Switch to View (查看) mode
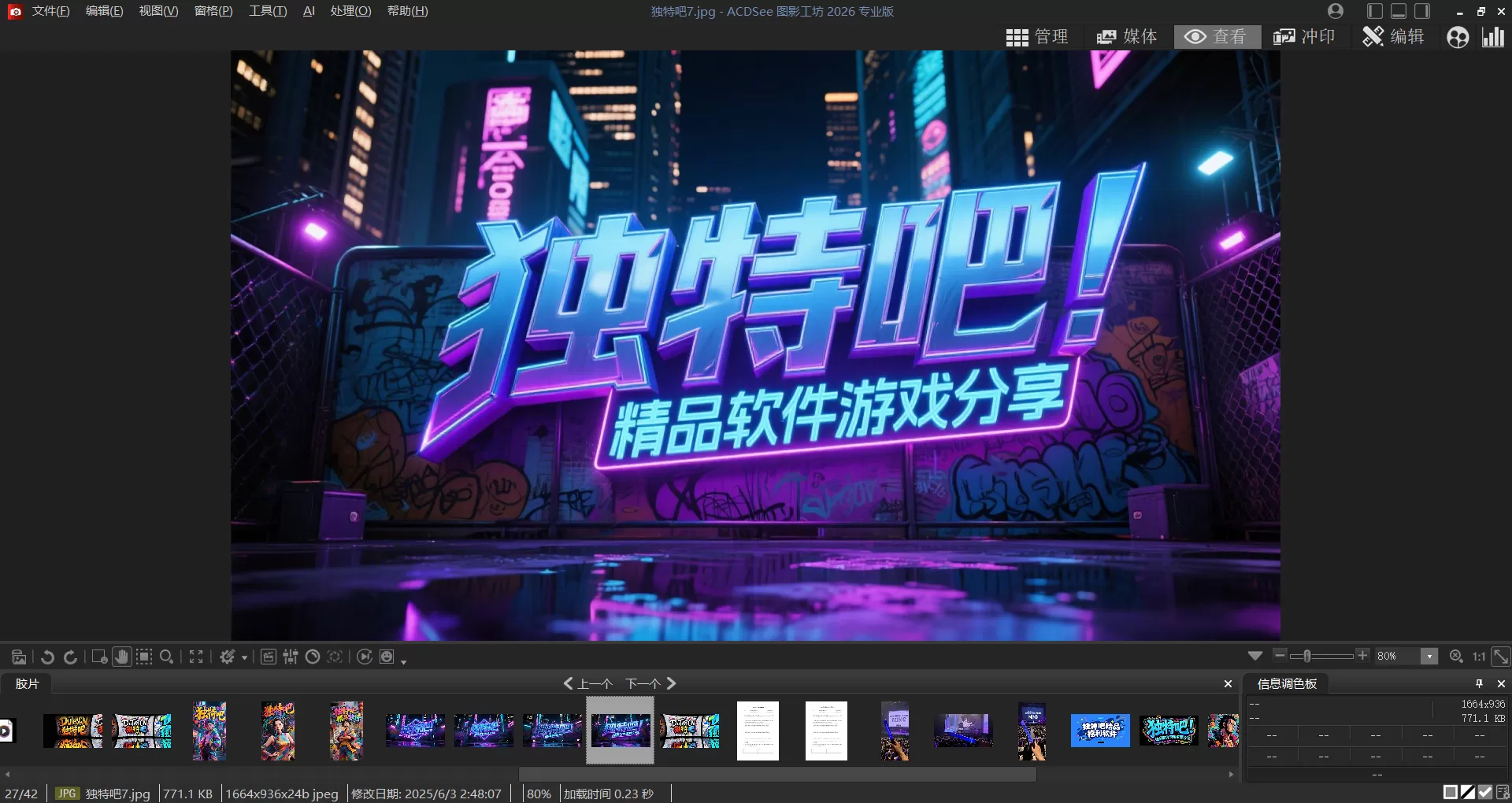The height and width of the screenshot is (803, 1512). coord(1217,37)
